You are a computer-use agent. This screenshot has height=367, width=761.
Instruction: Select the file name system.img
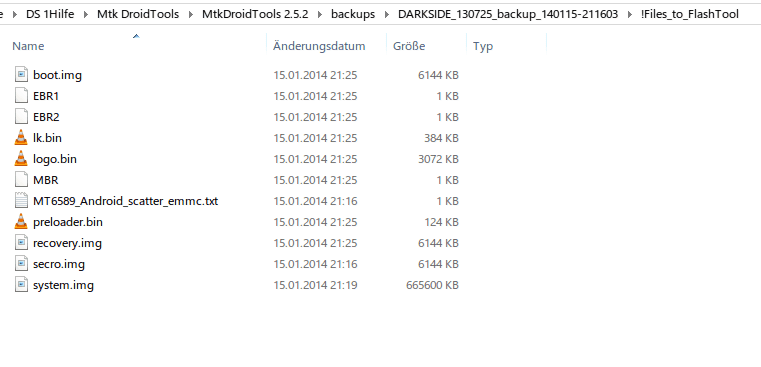(64, 285)
